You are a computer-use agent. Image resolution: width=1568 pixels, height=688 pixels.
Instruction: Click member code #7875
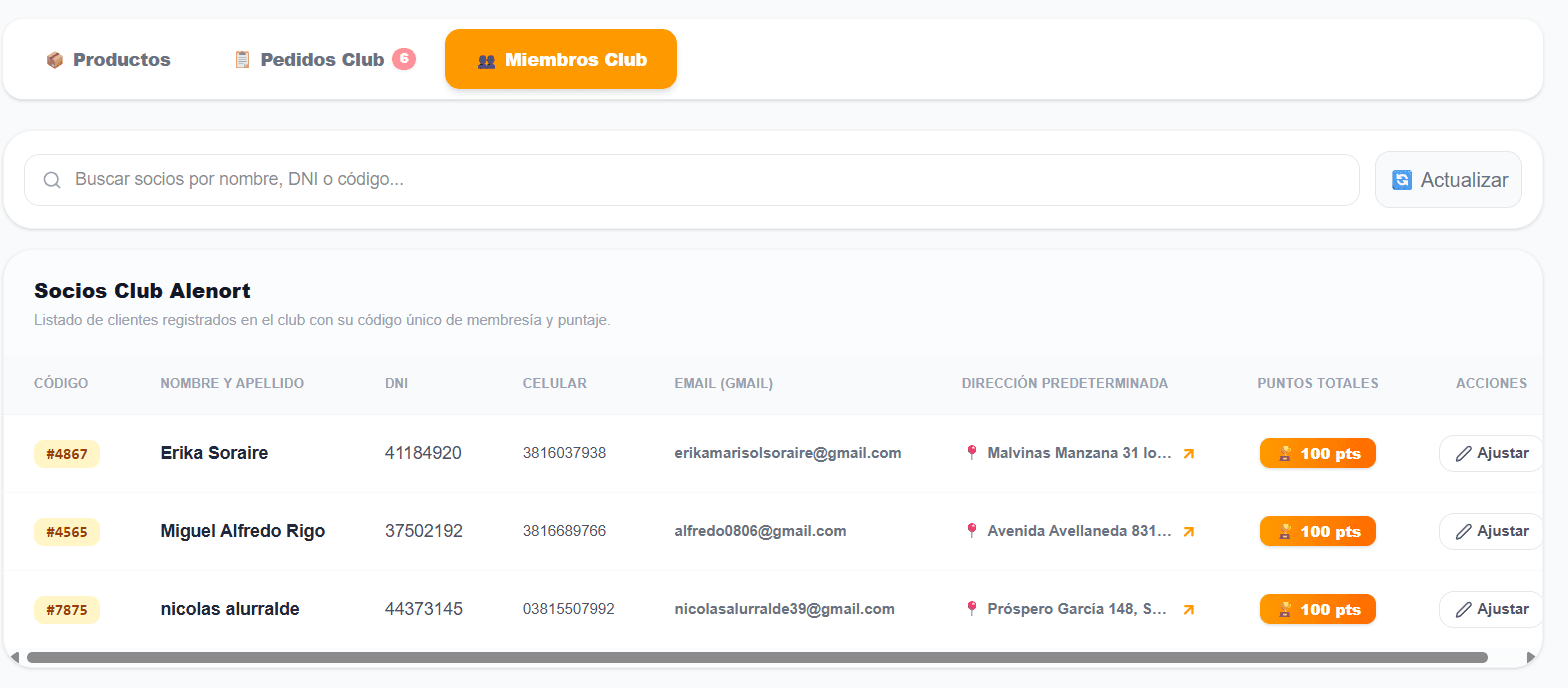point(67,610)
